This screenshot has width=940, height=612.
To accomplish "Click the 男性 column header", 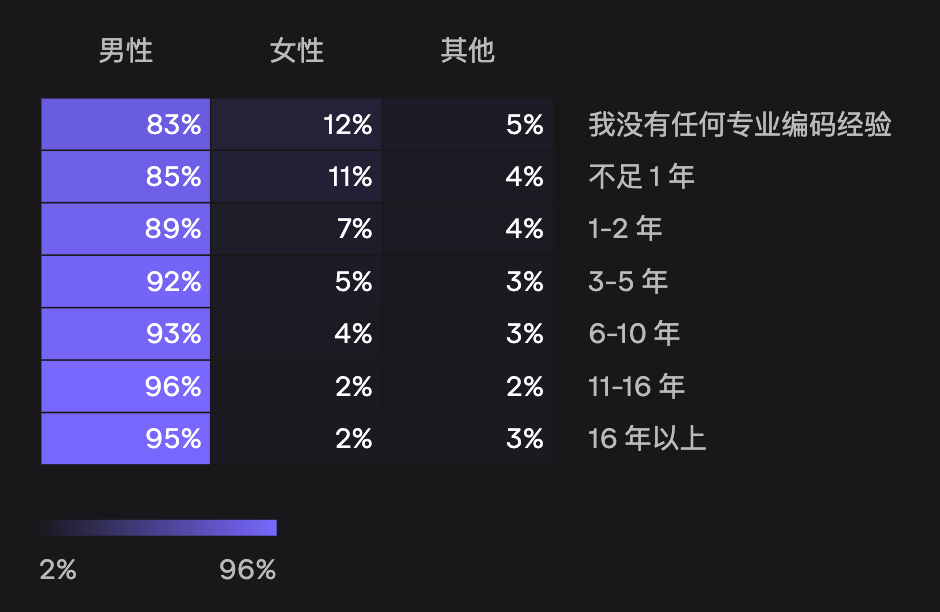I will 125,50.
